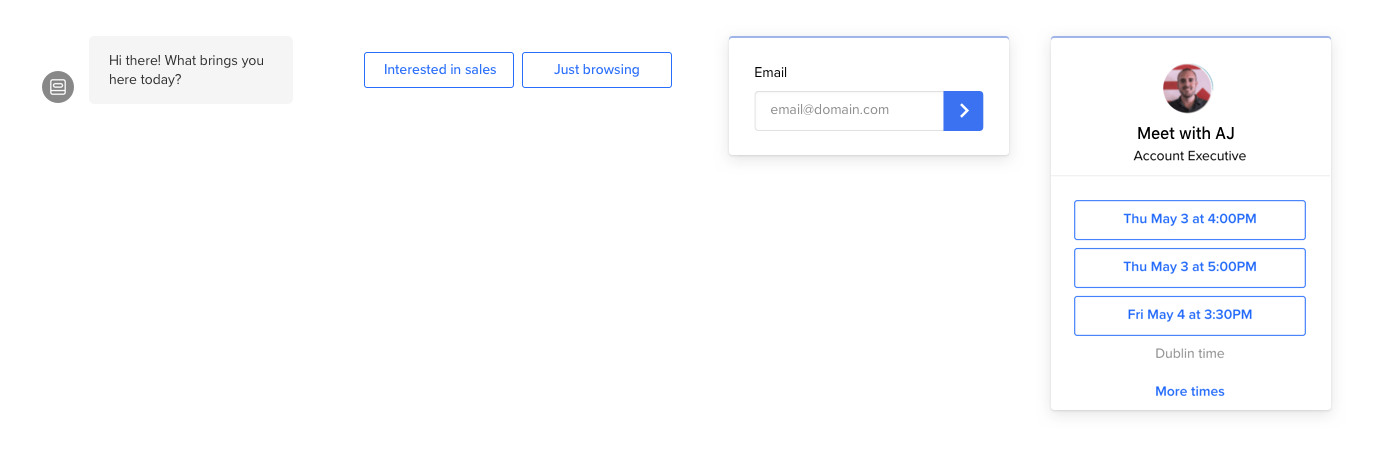Image resolution: width=1386 pixels, height=475 pixels.
Task: Click the blue top border of Email card
Action: pos(868,37)
